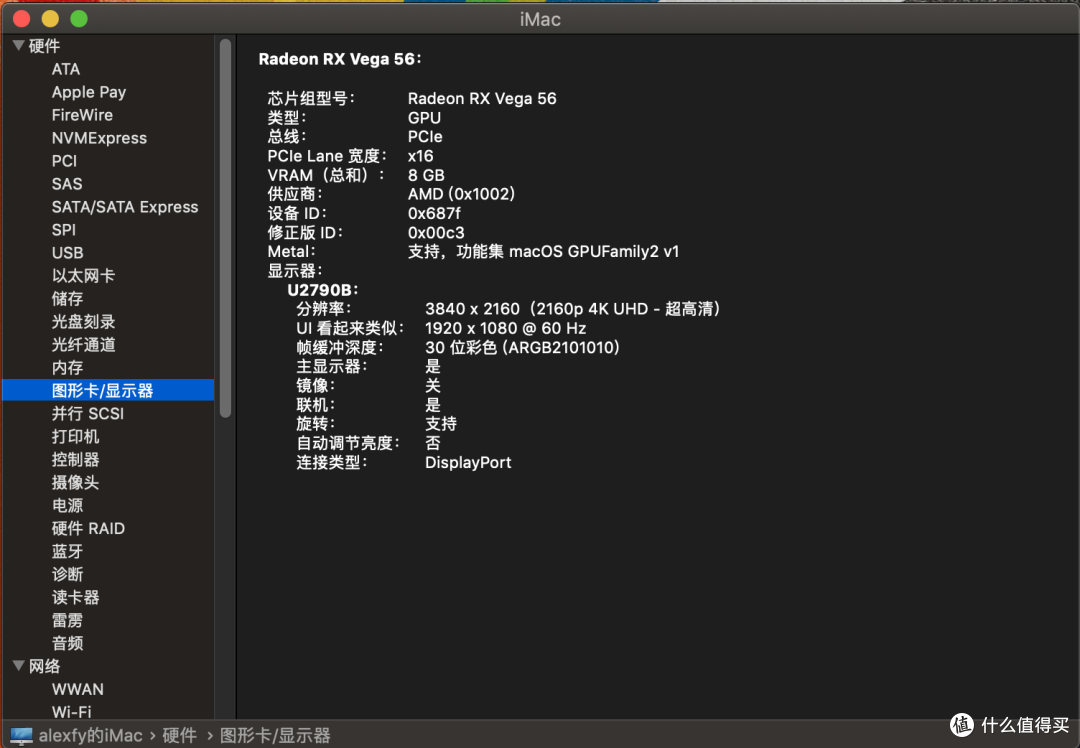Show 音频 audio information

click(67, 643)
